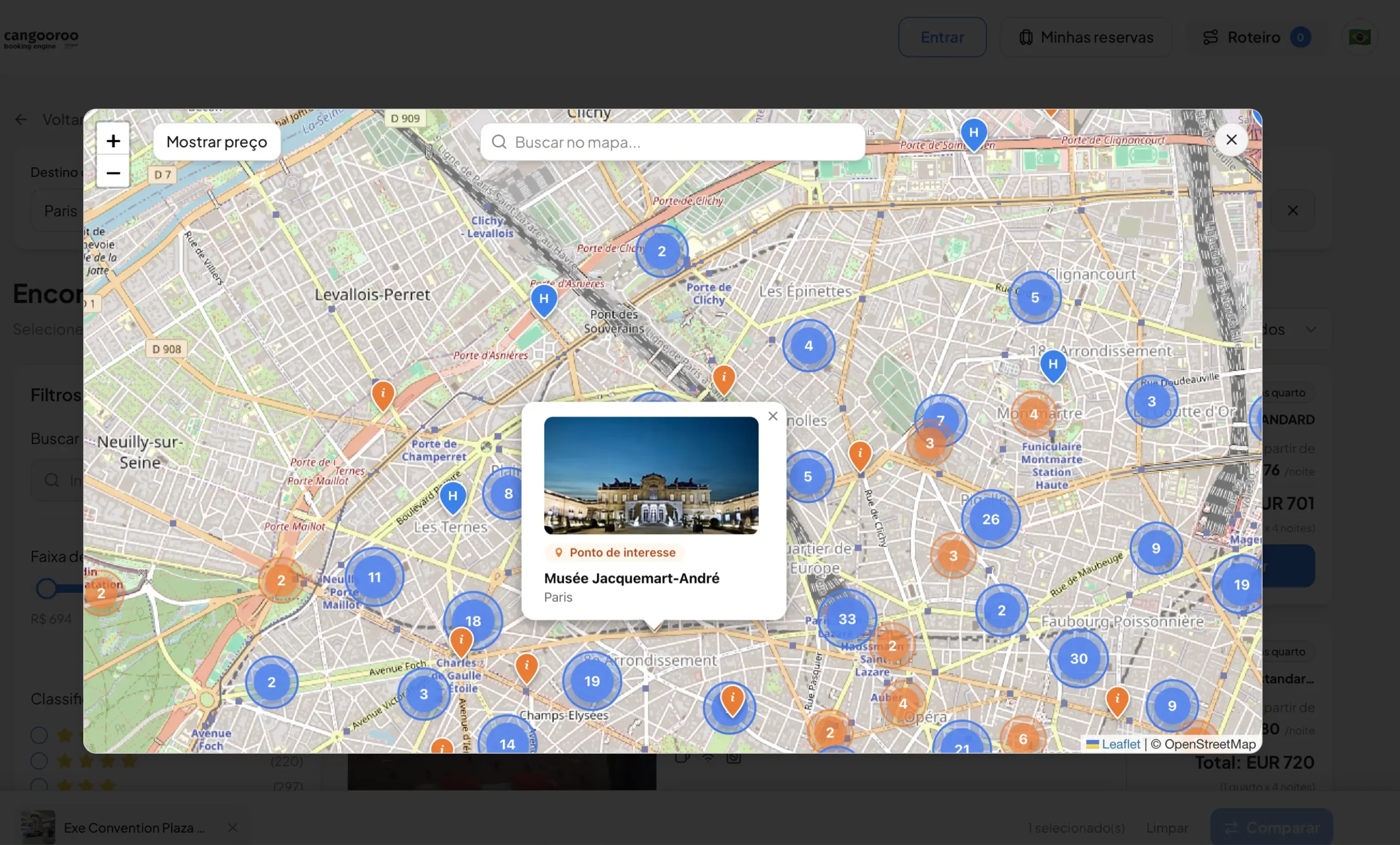Screen dimensions: 1400x845
Task: Select the hotel H marker near Pont des Souverains
Action: (x=544, y=300)
